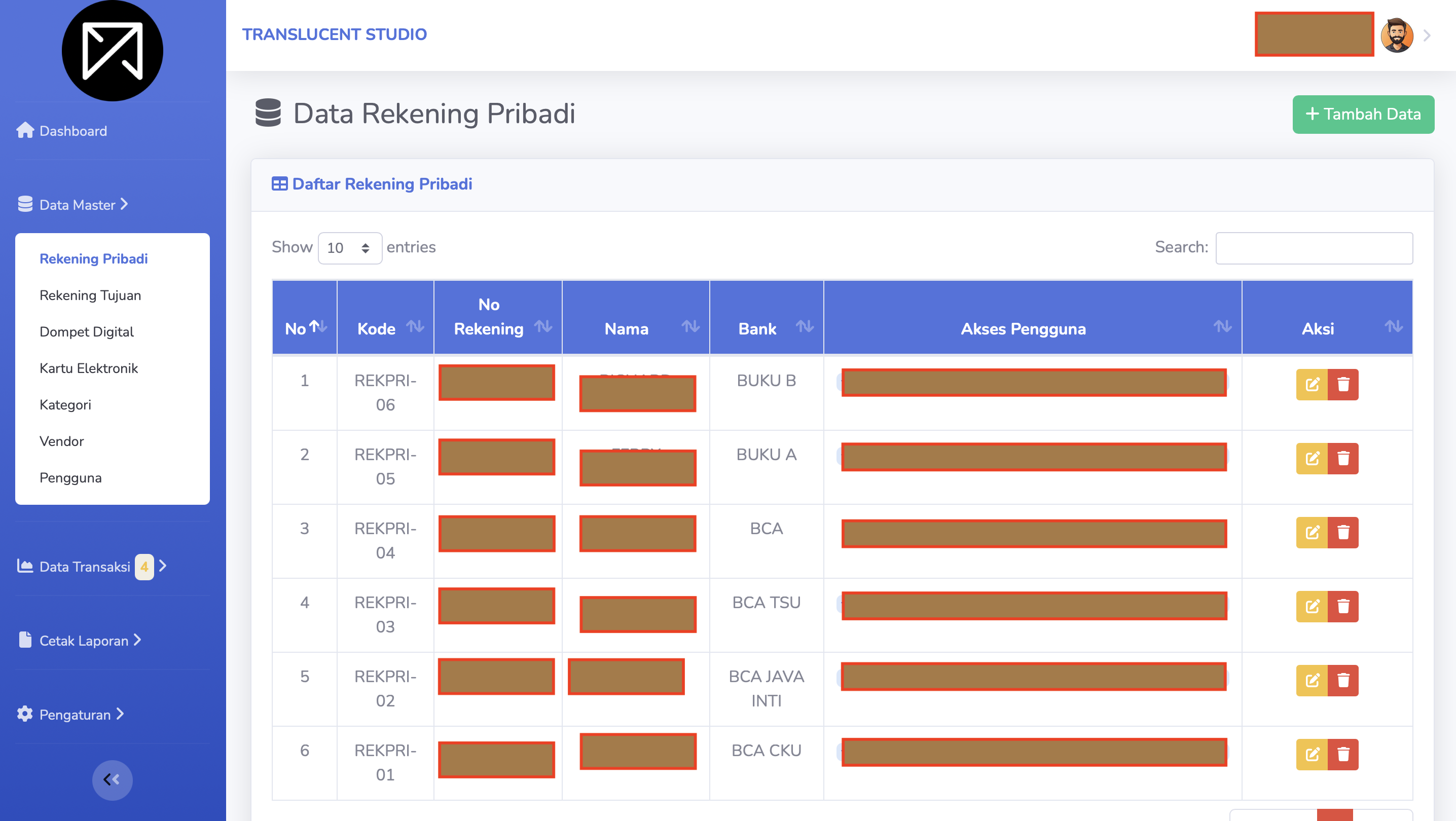
Task: Open Rekening Tujuan from submenu
Action: (x=90, y=295)
